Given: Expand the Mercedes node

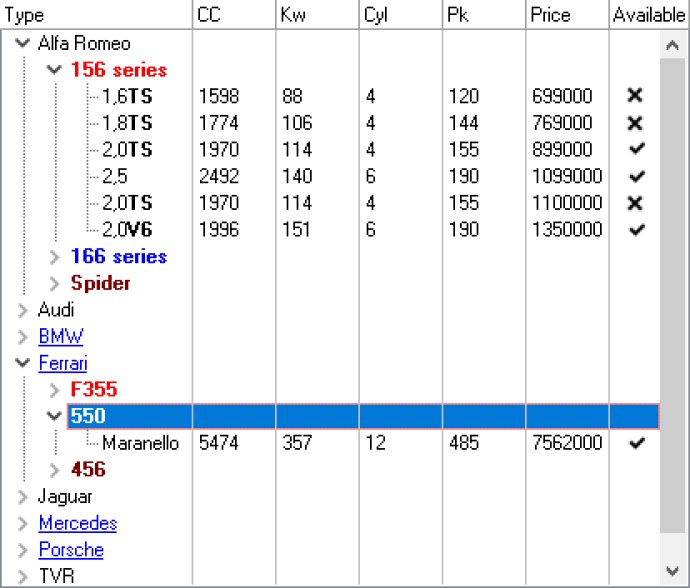Looking at the screenshot, I should point(22,523).
